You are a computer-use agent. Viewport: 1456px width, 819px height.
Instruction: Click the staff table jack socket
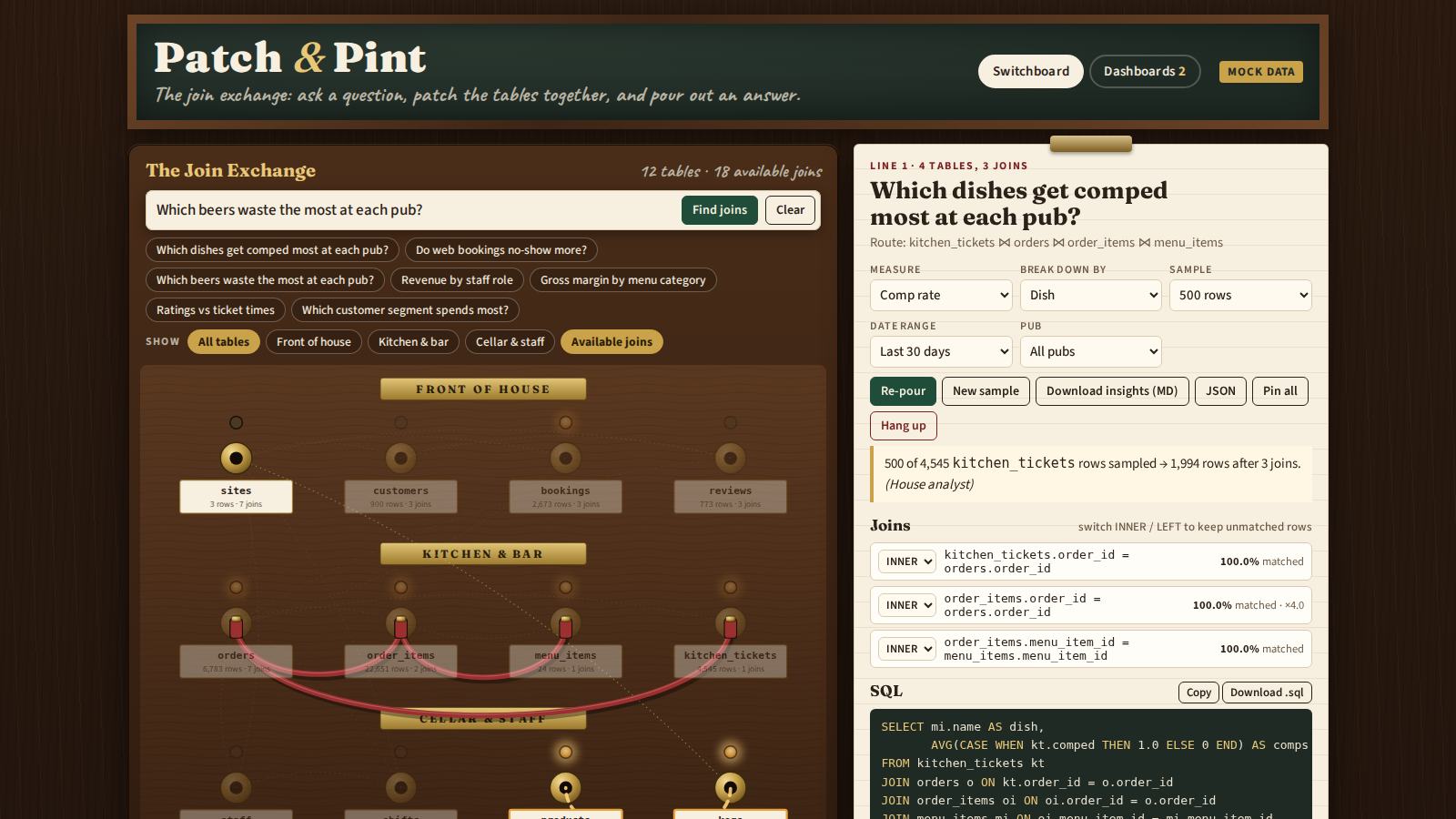[236, 787]
